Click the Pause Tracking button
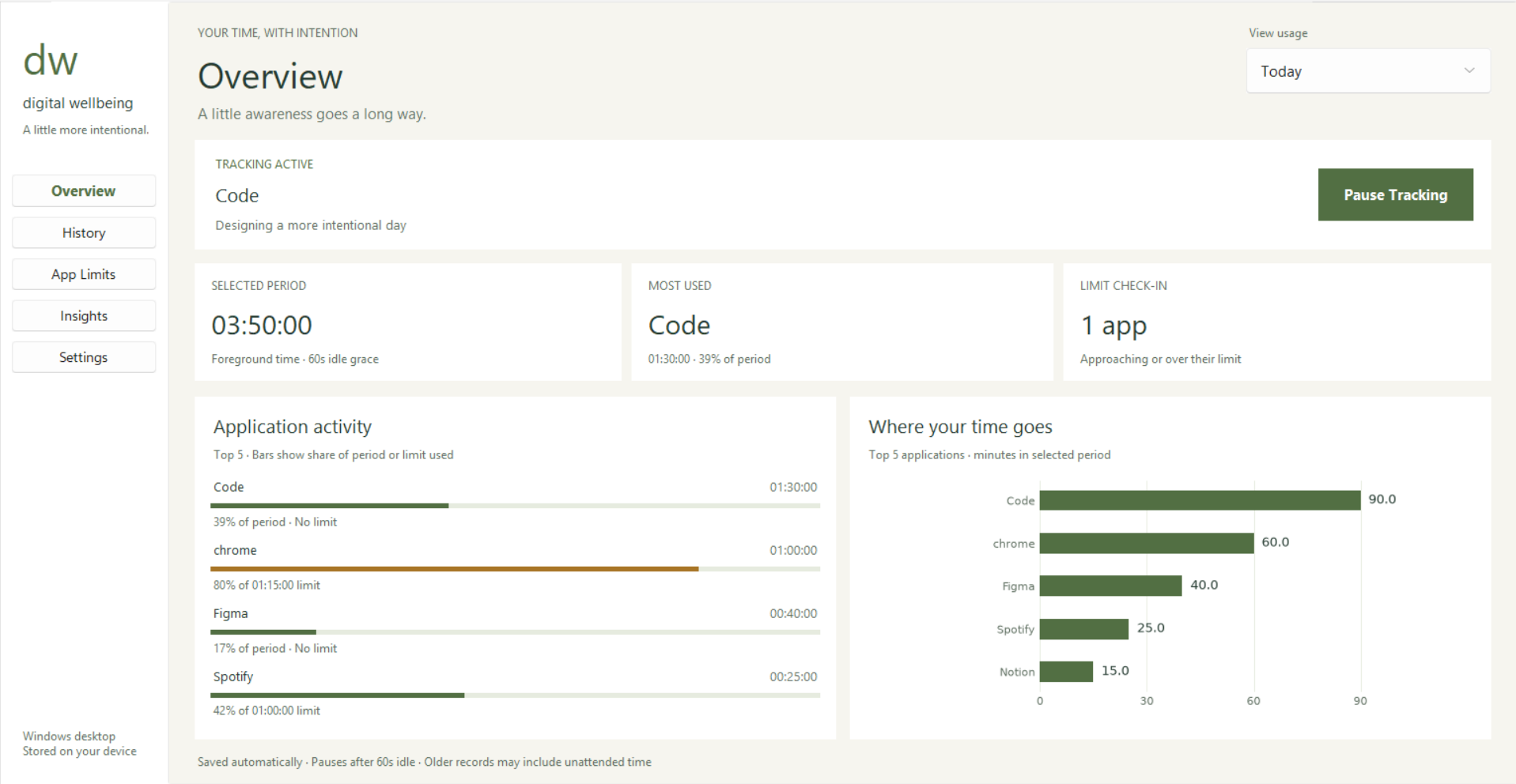 click(1395, 194)
